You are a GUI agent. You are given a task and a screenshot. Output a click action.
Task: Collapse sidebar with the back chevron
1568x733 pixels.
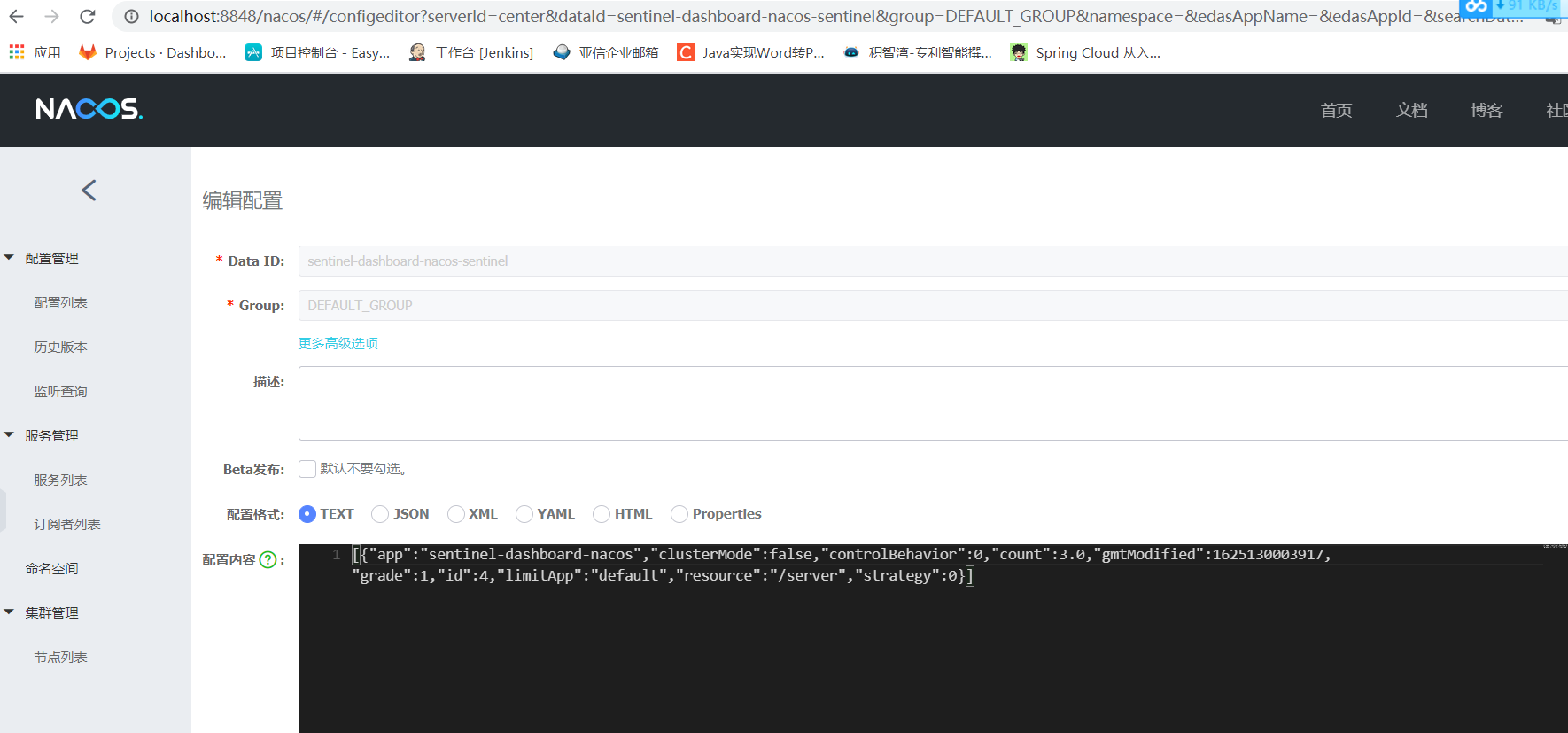coord(89,190)
